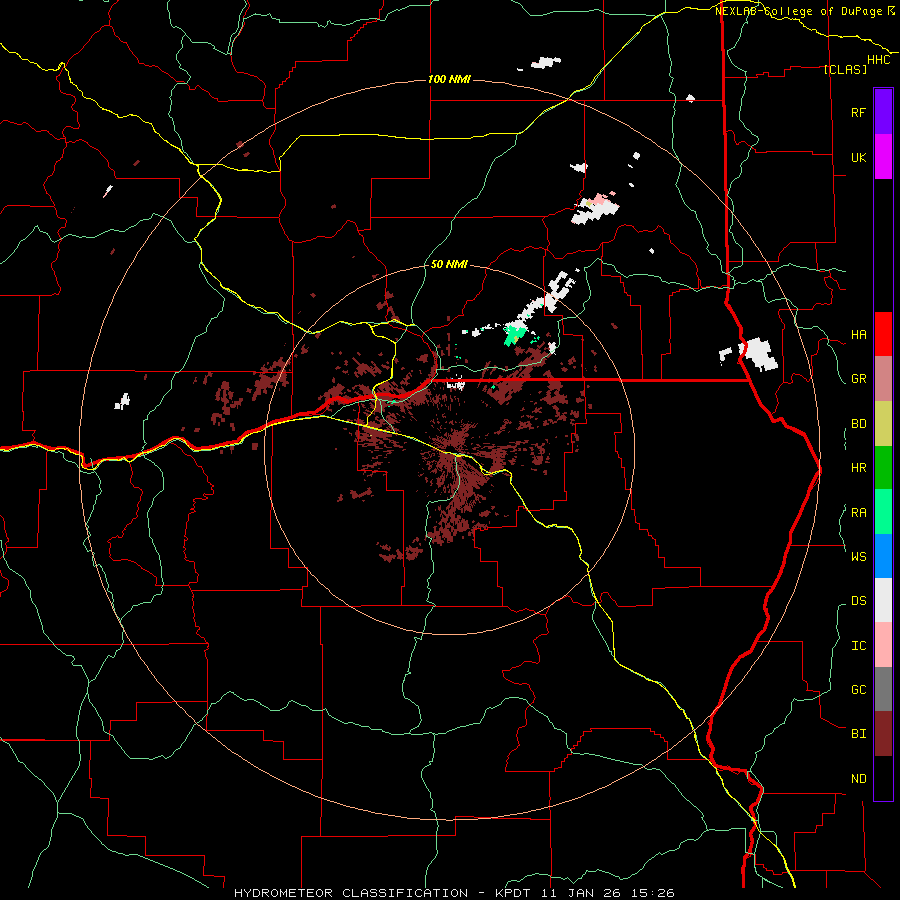Click the NEXLAB-College of DuPage credit text
The width and height of the screenshot is (900, 900).
[800, 11]
